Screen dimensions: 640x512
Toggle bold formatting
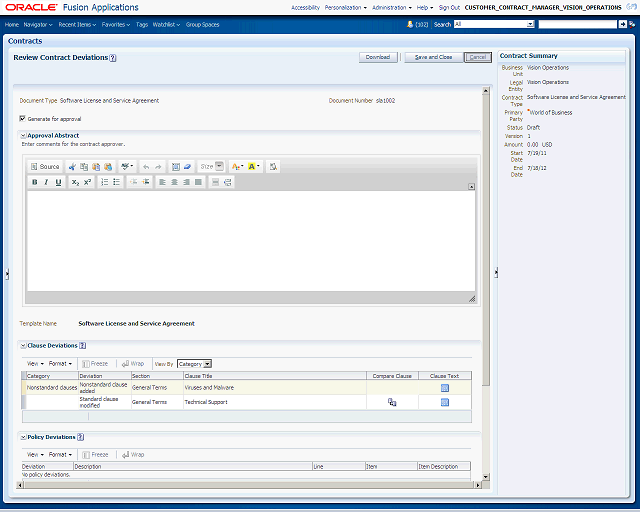[x=35, y=182]
